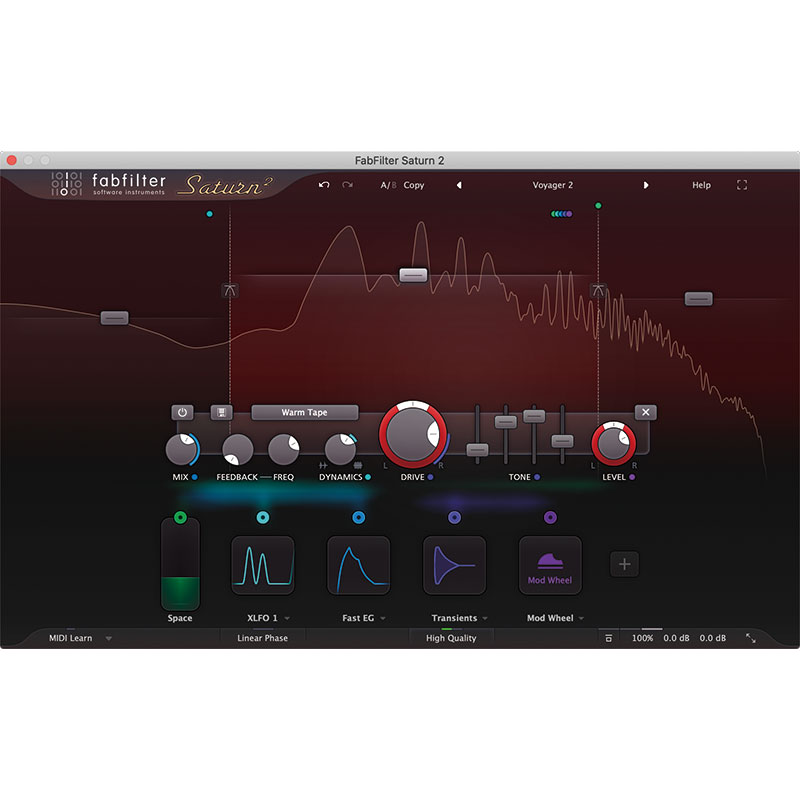Image resolution: width=800 pixels, height=800 pixels.
Task: Click the undo arrow icon
Action: point(324,185)
